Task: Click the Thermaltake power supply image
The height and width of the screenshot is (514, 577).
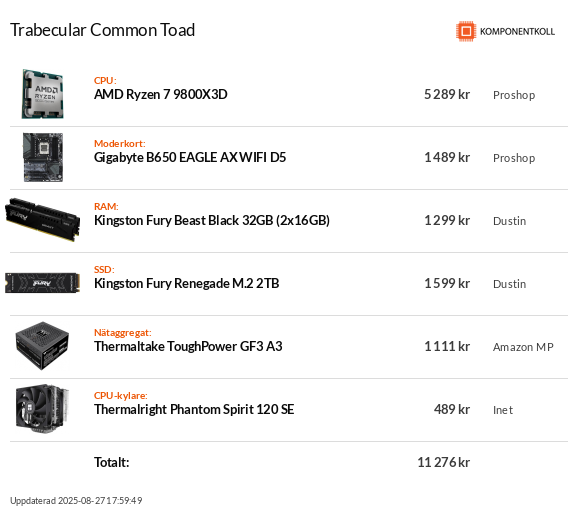Action: (42, 346)
